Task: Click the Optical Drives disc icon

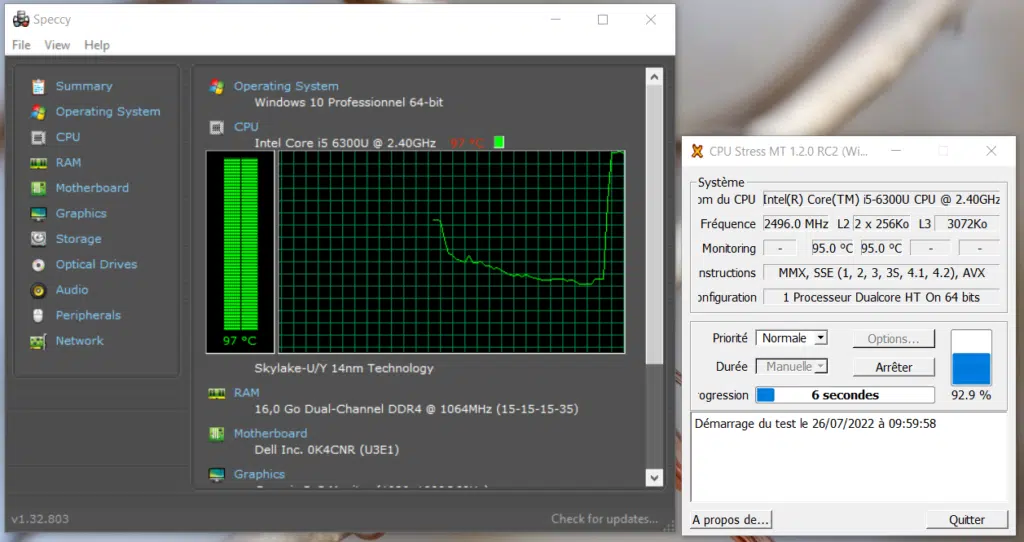Action: click(x=39, y=264)
